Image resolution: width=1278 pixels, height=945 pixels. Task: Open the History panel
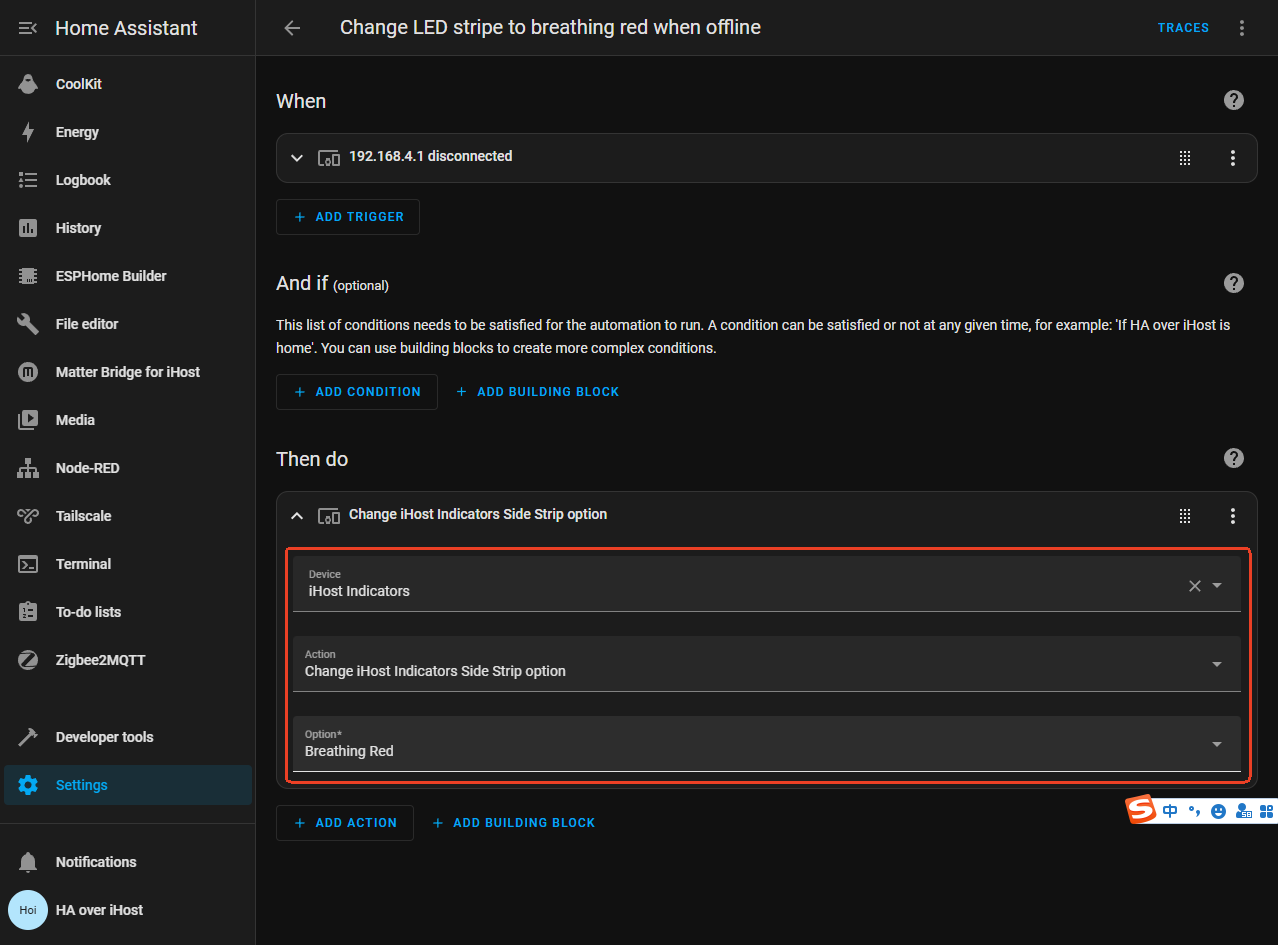click(x=128, y=228)
